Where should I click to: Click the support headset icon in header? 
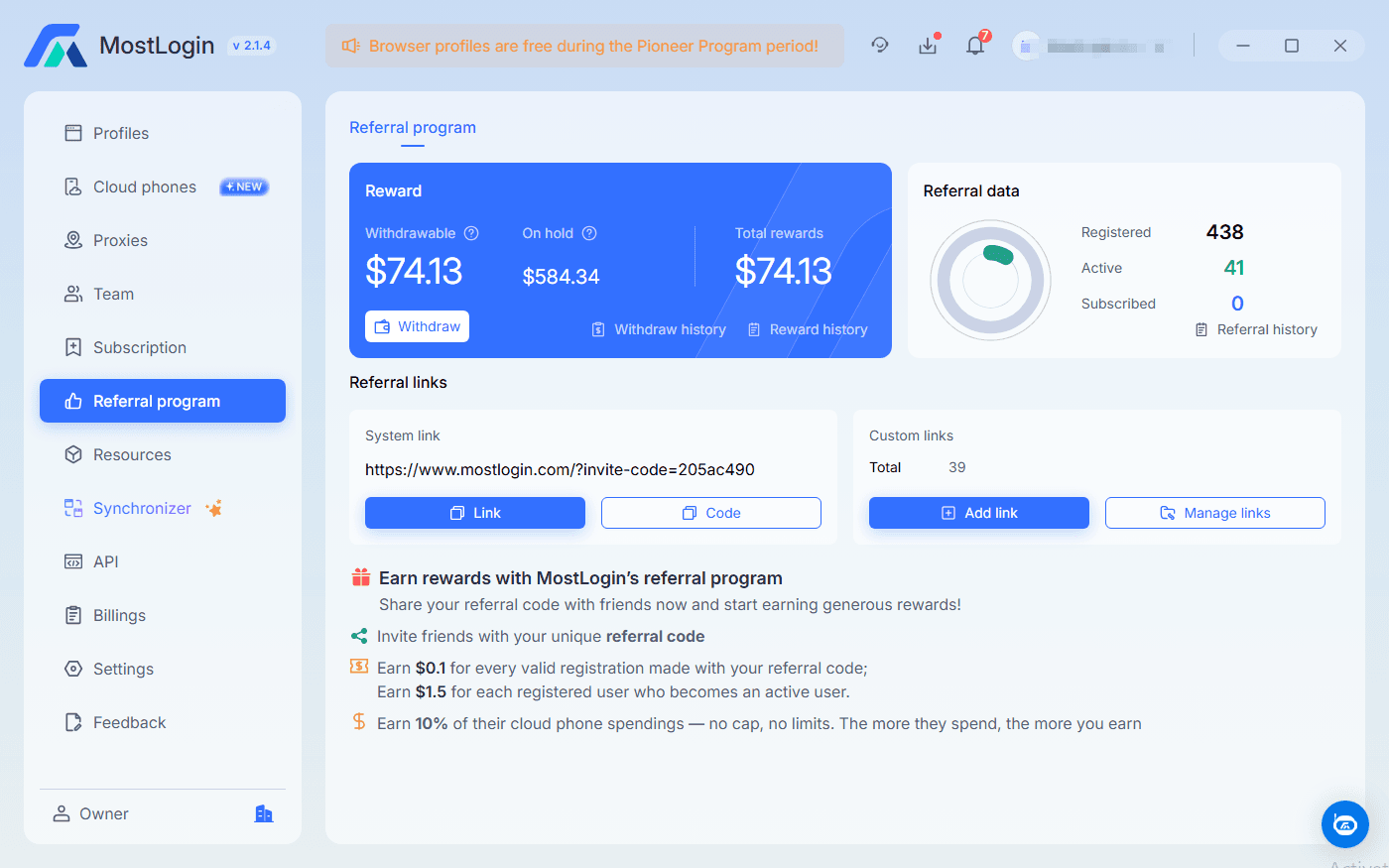[880, 45]
